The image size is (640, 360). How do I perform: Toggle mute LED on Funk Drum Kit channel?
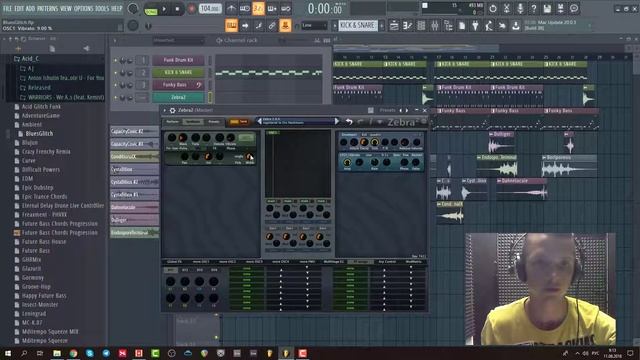click(x=116, y=60)
